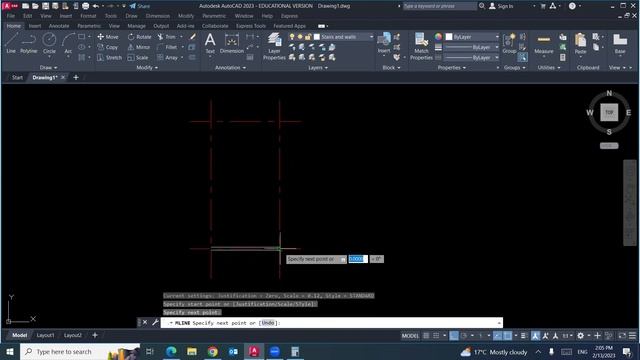
Task: Open the Dimension menu
Action: 158,16
